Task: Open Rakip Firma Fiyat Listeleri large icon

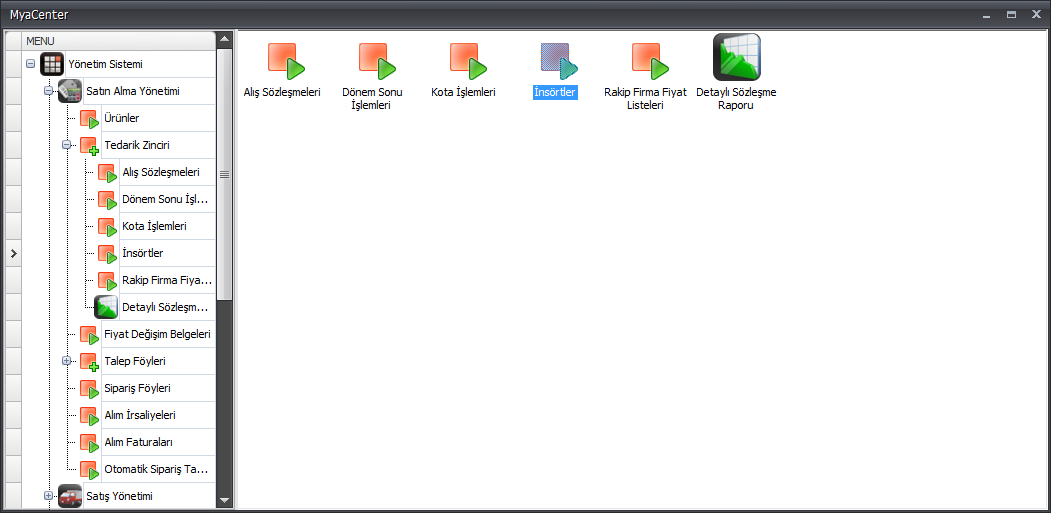Action: pyautogui.click(x=650, y=62)
